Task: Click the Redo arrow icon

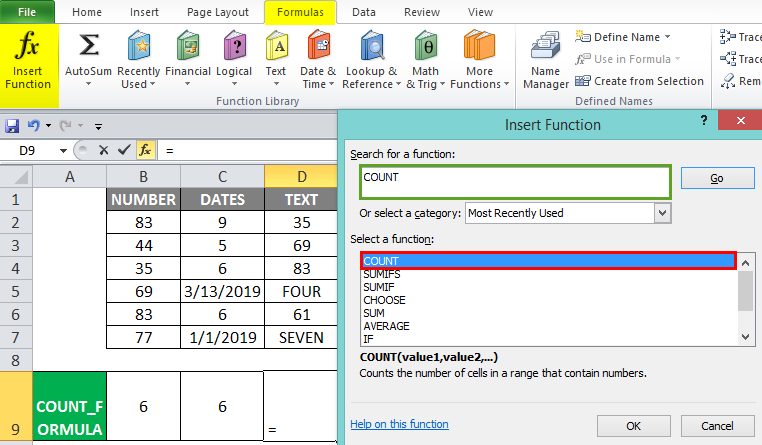Action: coord(65,126)
